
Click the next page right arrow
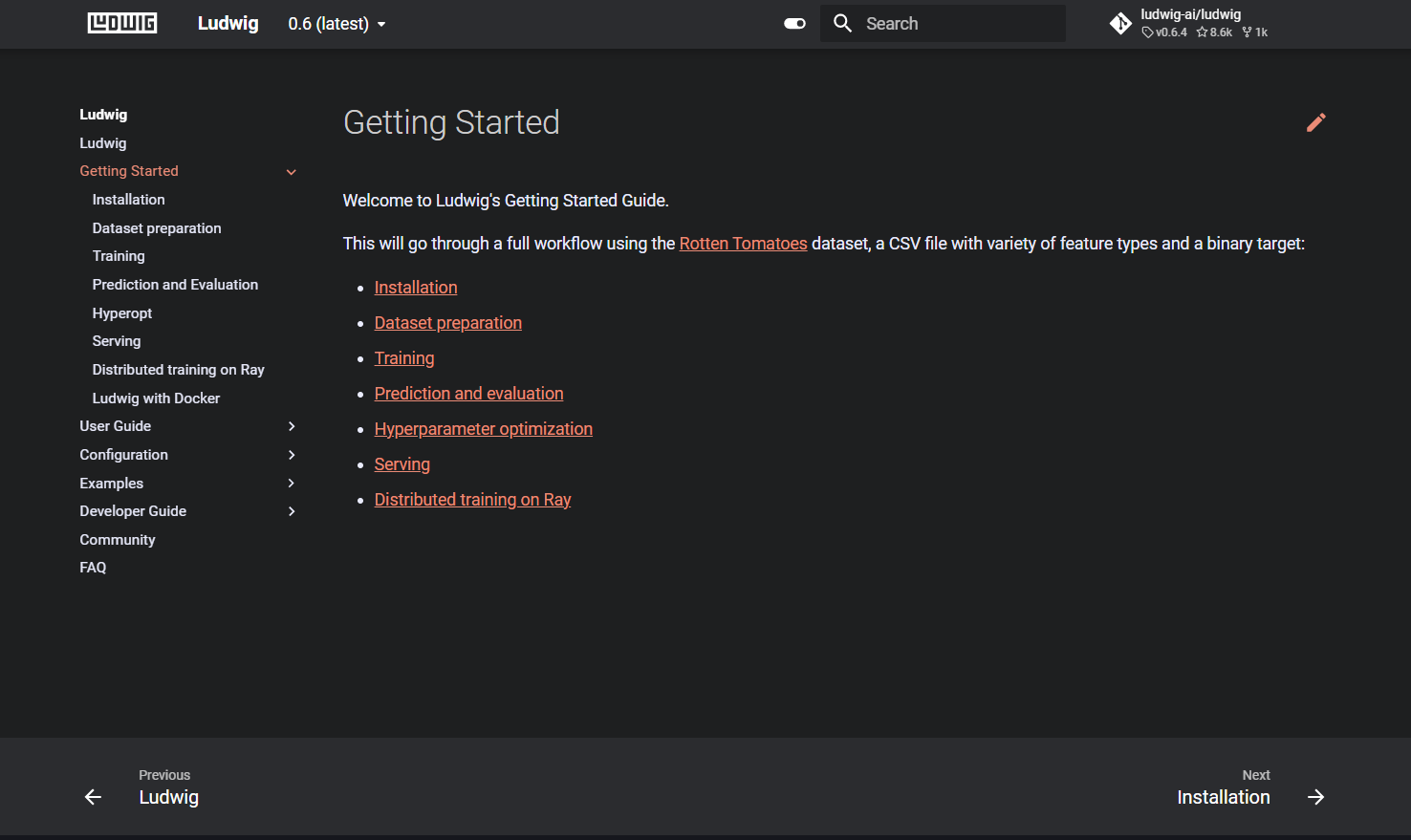tap(1315, 797)
